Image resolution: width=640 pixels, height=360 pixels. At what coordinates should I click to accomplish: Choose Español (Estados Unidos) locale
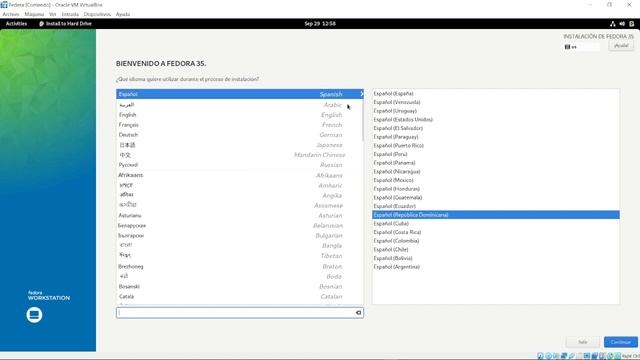pyautogui.click(x=496, y=120)
